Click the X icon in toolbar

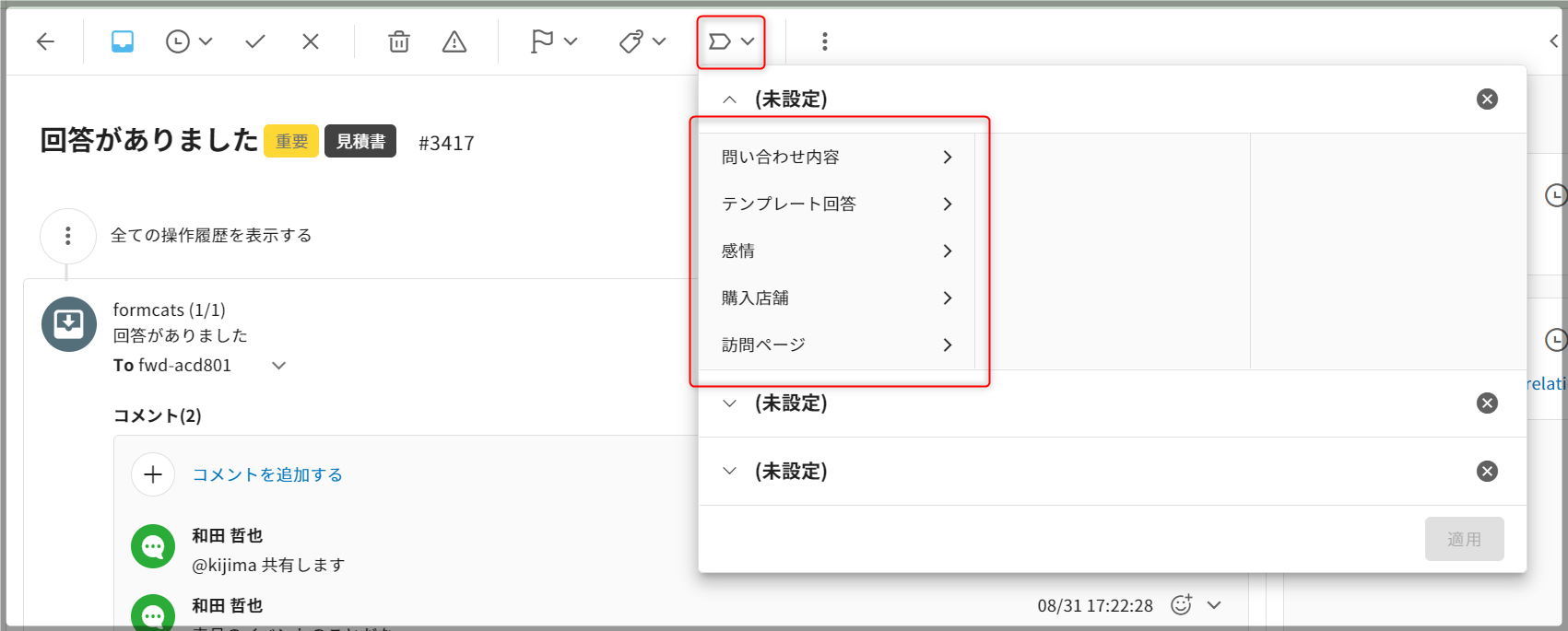pyautogui.click(x=311, y=41)
